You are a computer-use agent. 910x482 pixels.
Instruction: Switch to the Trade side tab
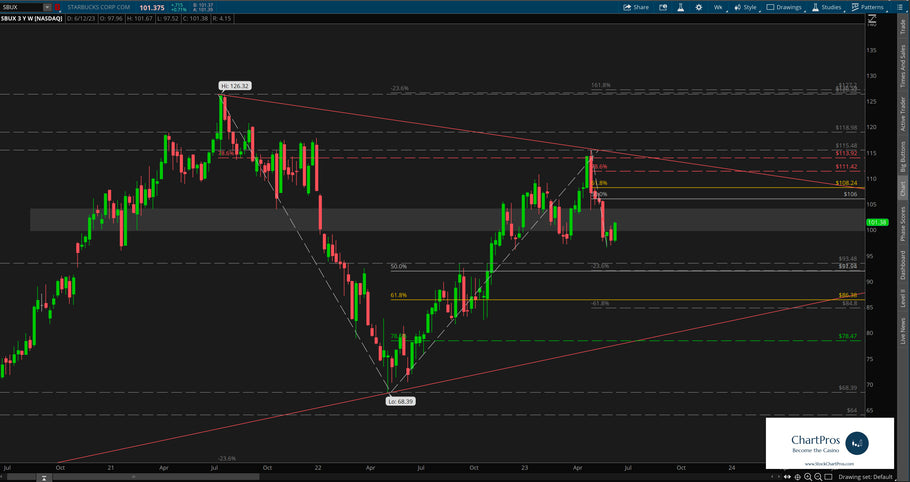[x=903, y=27]
